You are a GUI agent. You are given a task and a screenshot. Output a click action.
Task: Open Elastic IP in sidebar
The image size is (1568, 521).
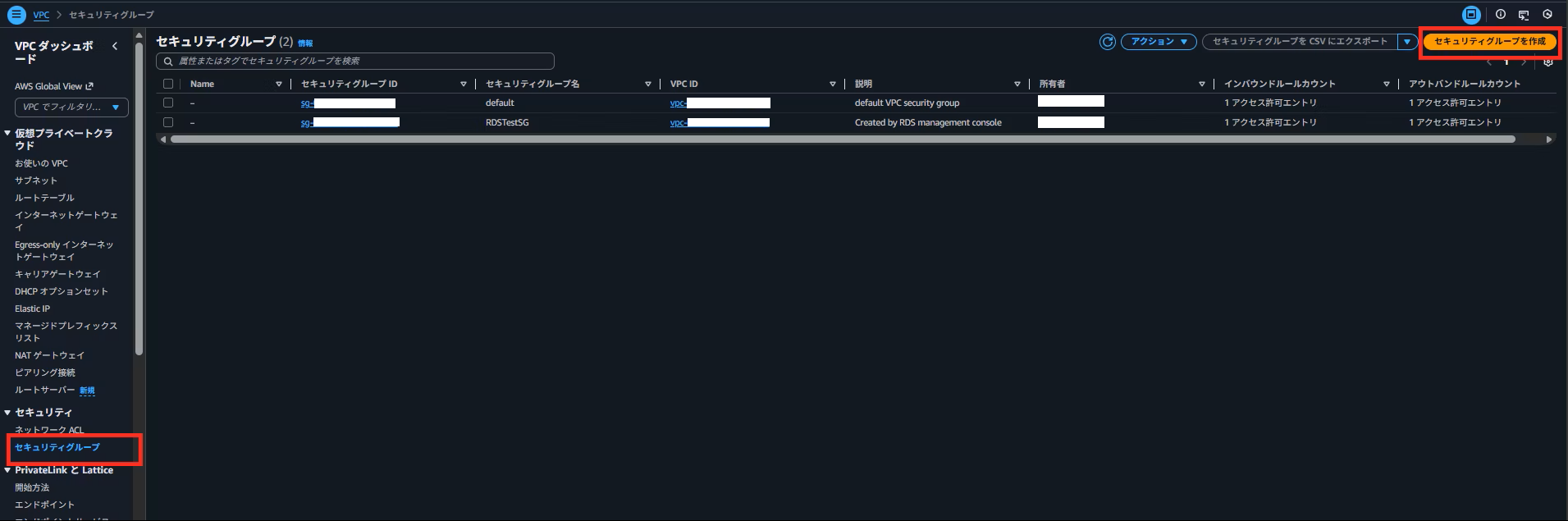(32, 308)
